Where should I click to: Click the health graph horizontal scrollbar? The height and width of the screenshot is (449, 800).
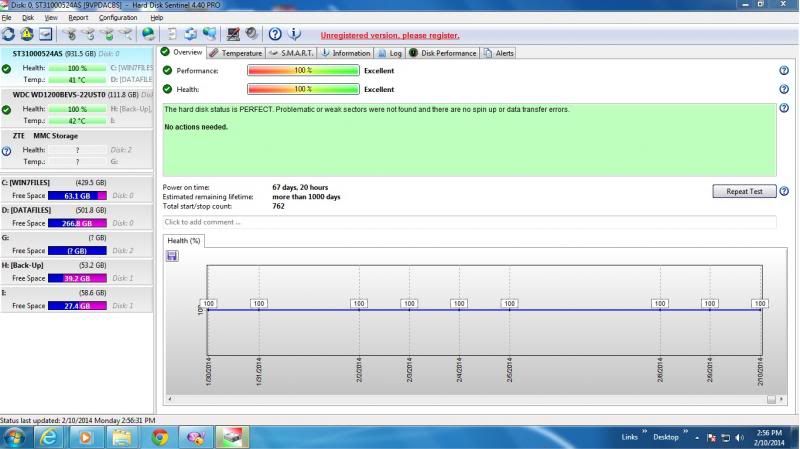pyautogui.click(x=470, y=399)
